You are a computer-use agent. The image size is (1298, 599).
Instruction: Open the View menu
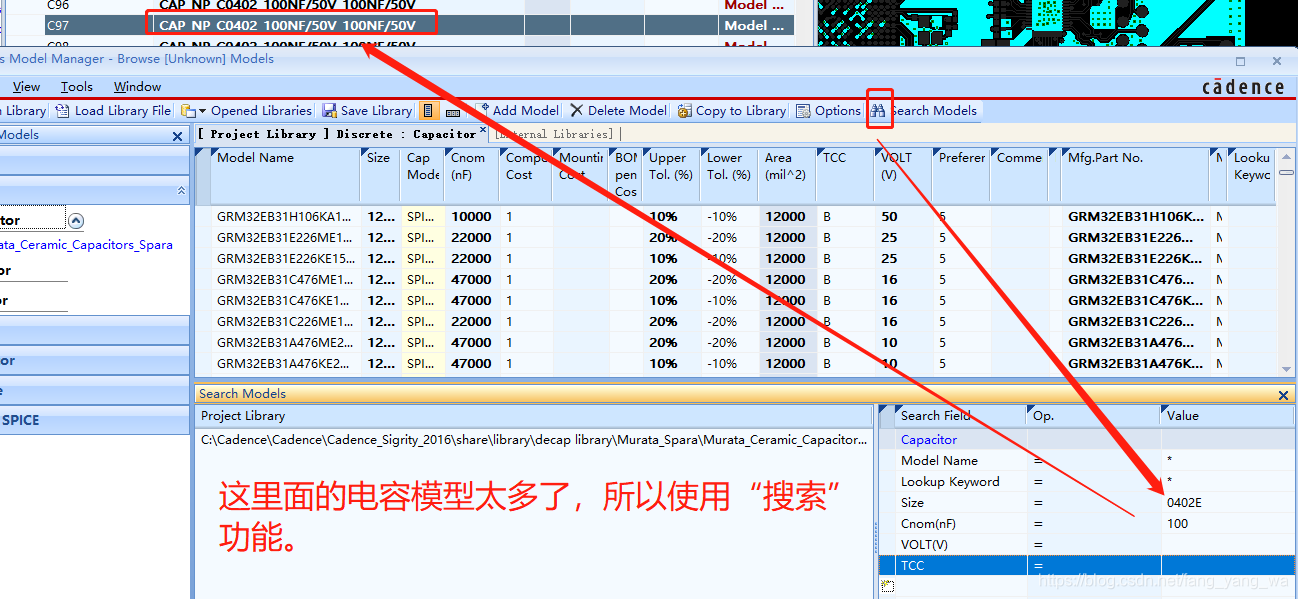(26, 87)
